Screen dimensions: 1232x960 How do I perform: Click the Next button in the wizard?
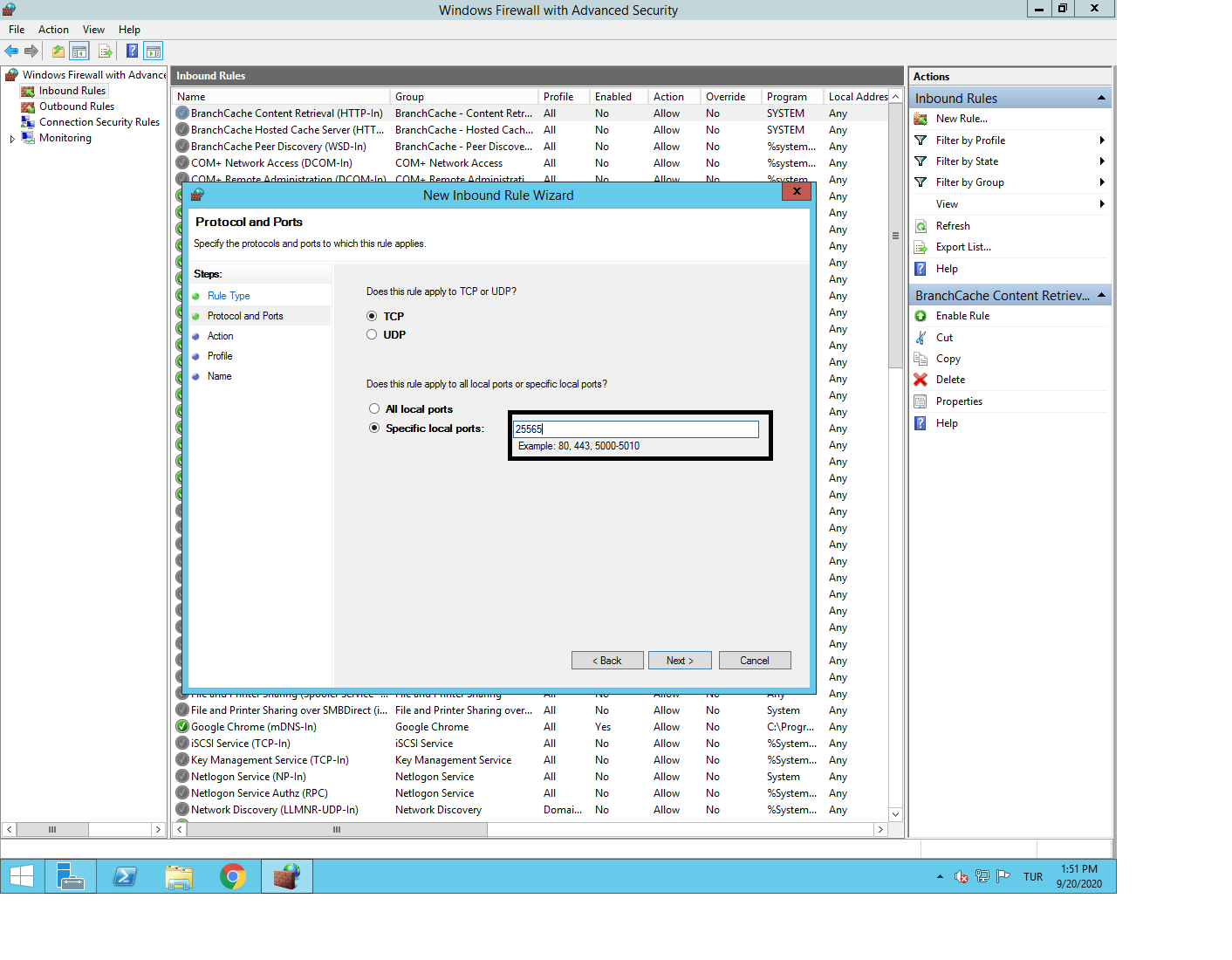click(680, 661)
